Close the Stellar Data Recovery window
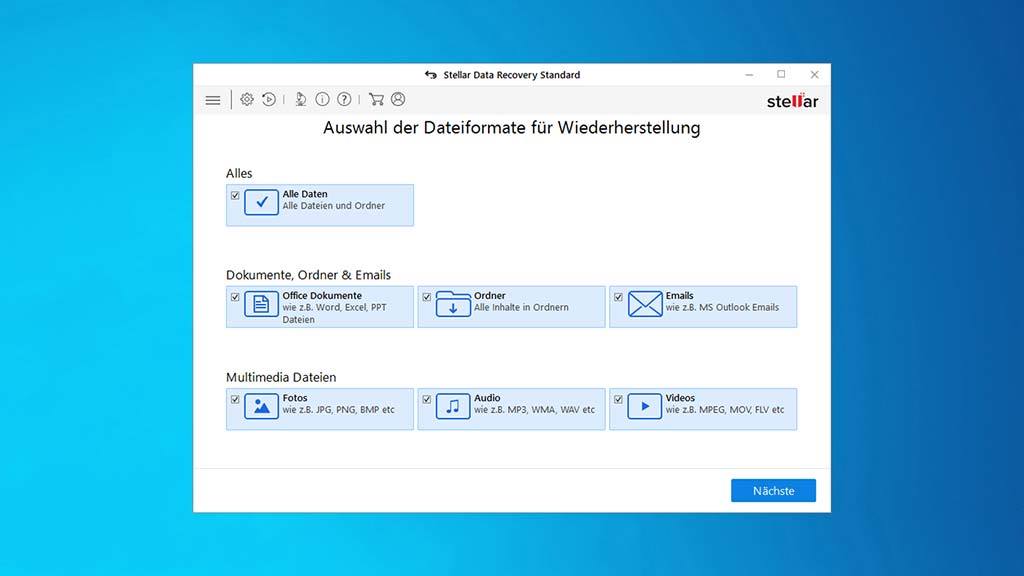 pos(814,74)
